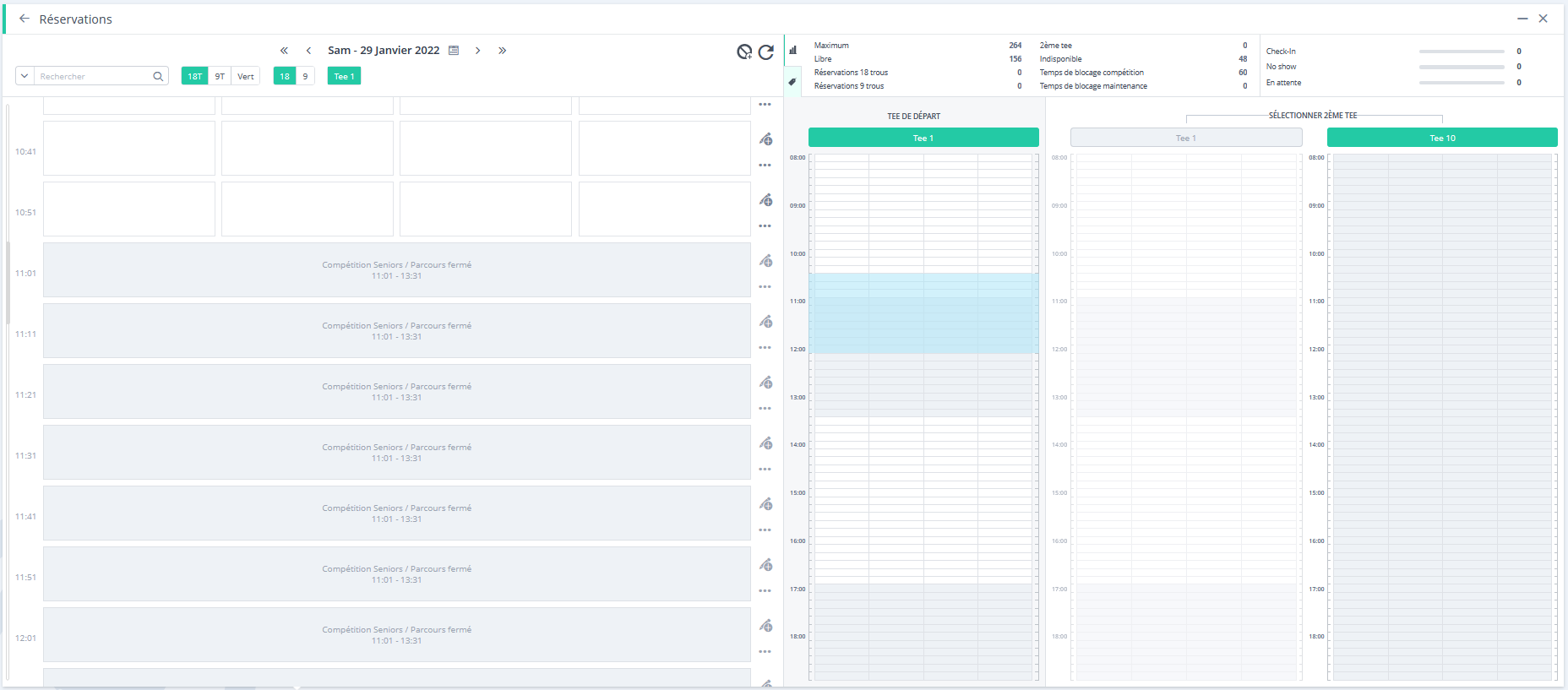1568x690 pixels.
Task: Click the add-reservation icon for 11:51
Action: point(765,565)
